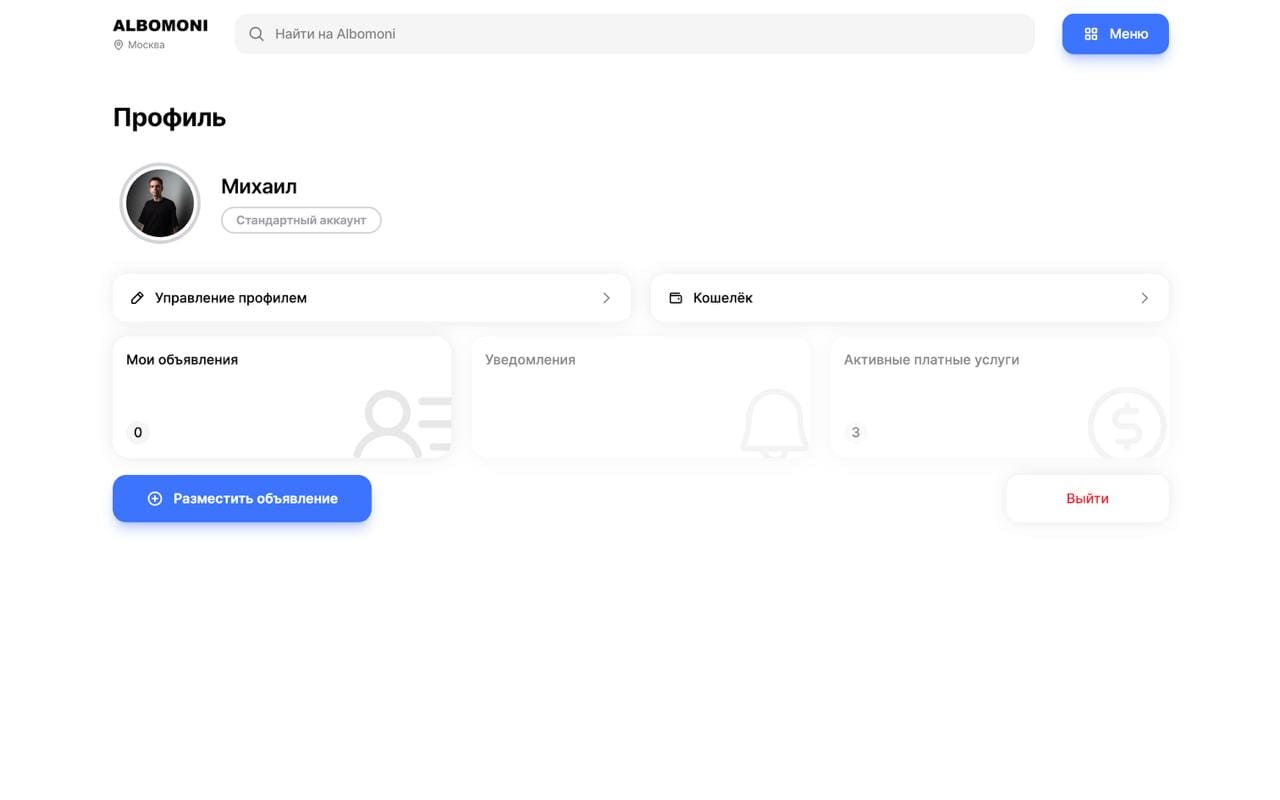Click the Выйти logout button
This screenshot has width=1280, height=800.
click(1087, 498)
